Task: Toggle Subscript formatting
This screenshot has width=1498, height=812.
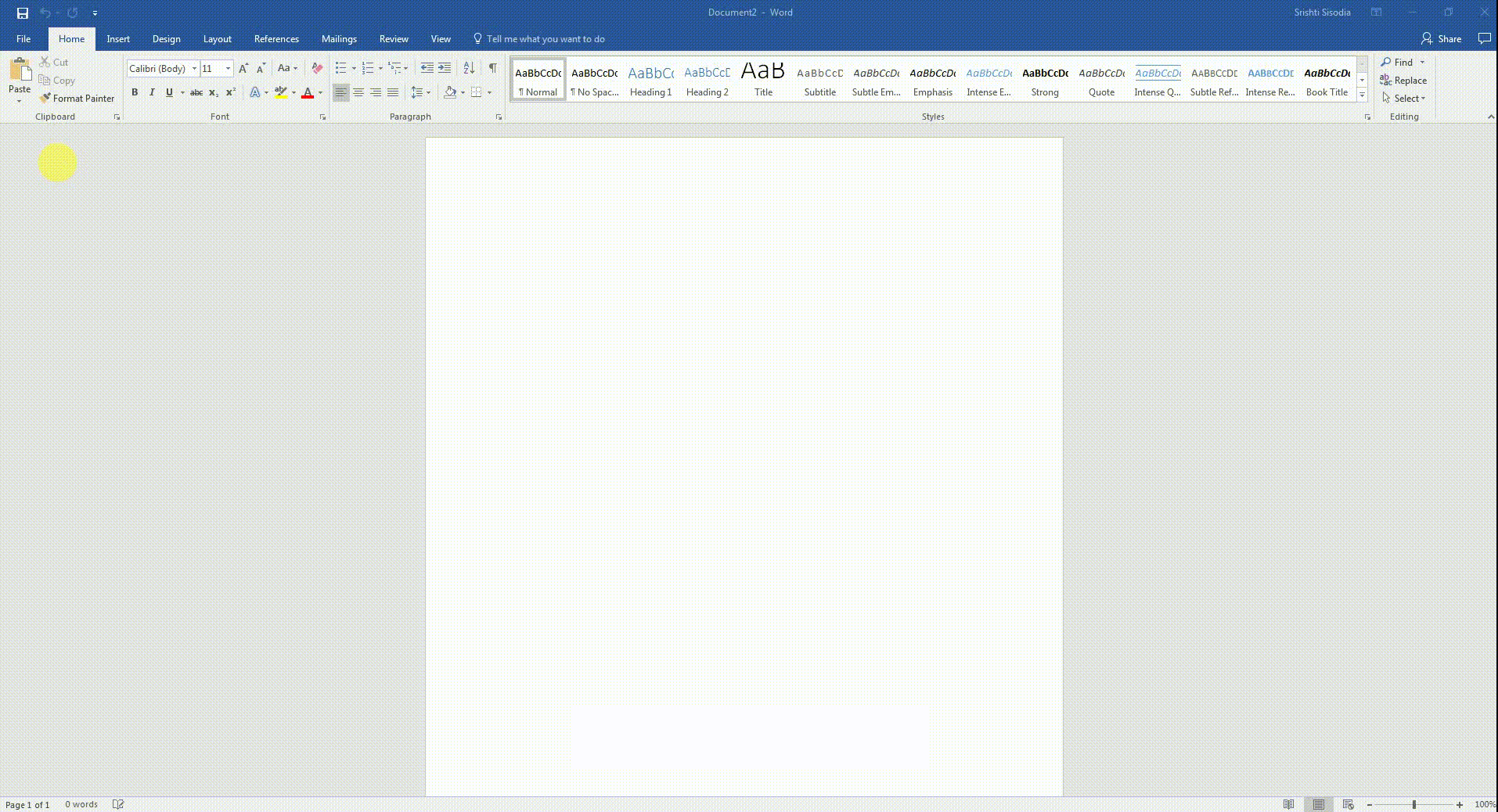Action: pyautogui.click(x=214, y=92)
